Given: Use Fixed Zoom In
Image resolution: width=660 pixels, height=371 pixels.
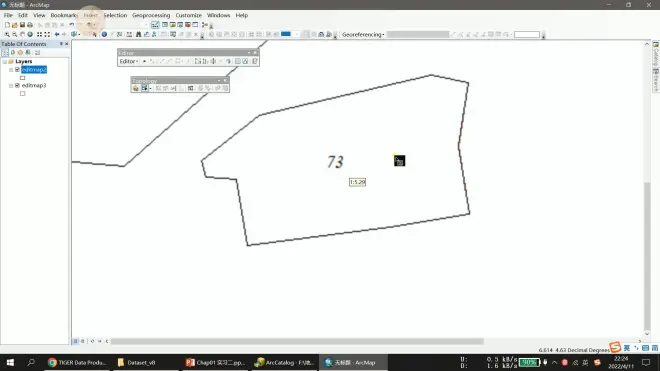Looking at the screenshot, I should (x=40, y=35).
